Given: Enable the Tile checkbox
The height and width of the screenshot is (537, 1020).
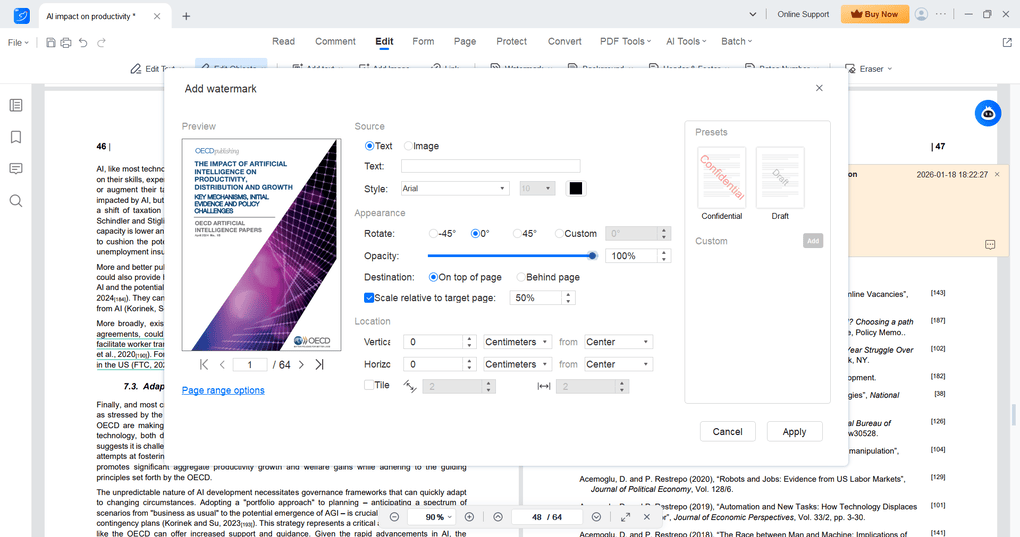Looking at the screenshot, I should pyautogui.click(x=369, y=385).
